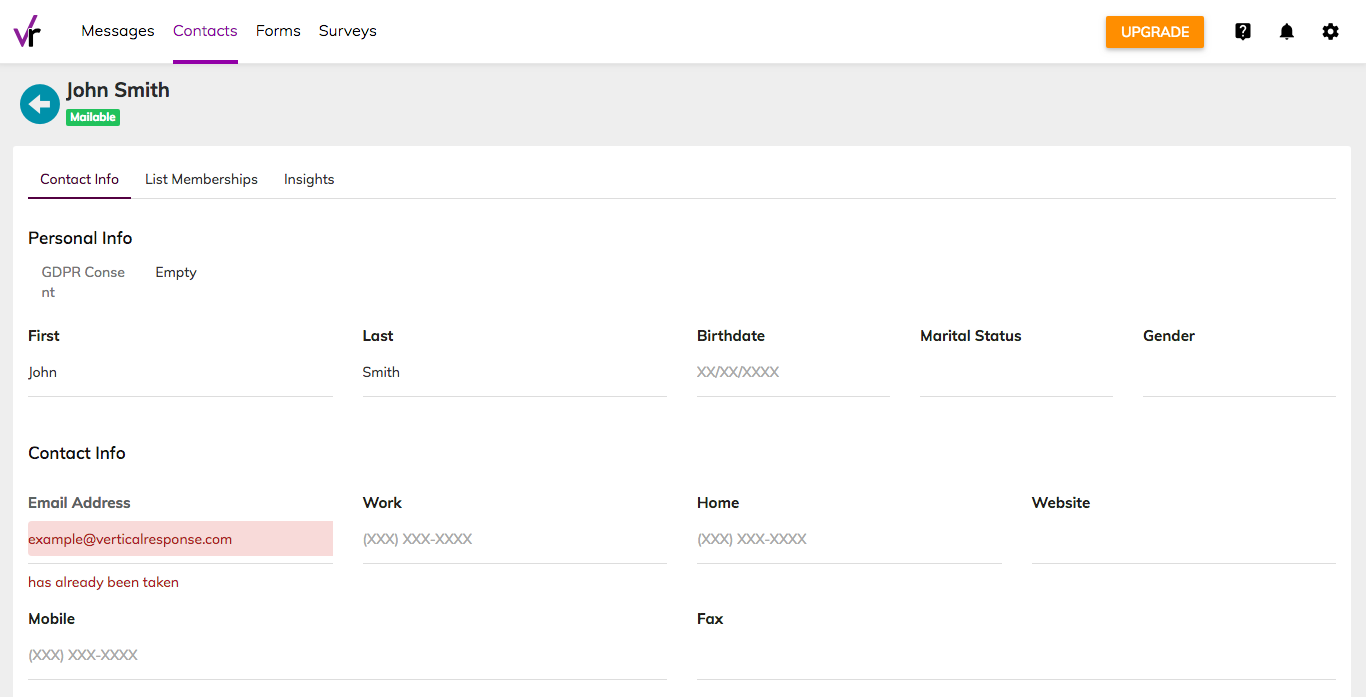Switch to the Insights tab
This screenshot has height=697, width=1366.
click(309, 179)
